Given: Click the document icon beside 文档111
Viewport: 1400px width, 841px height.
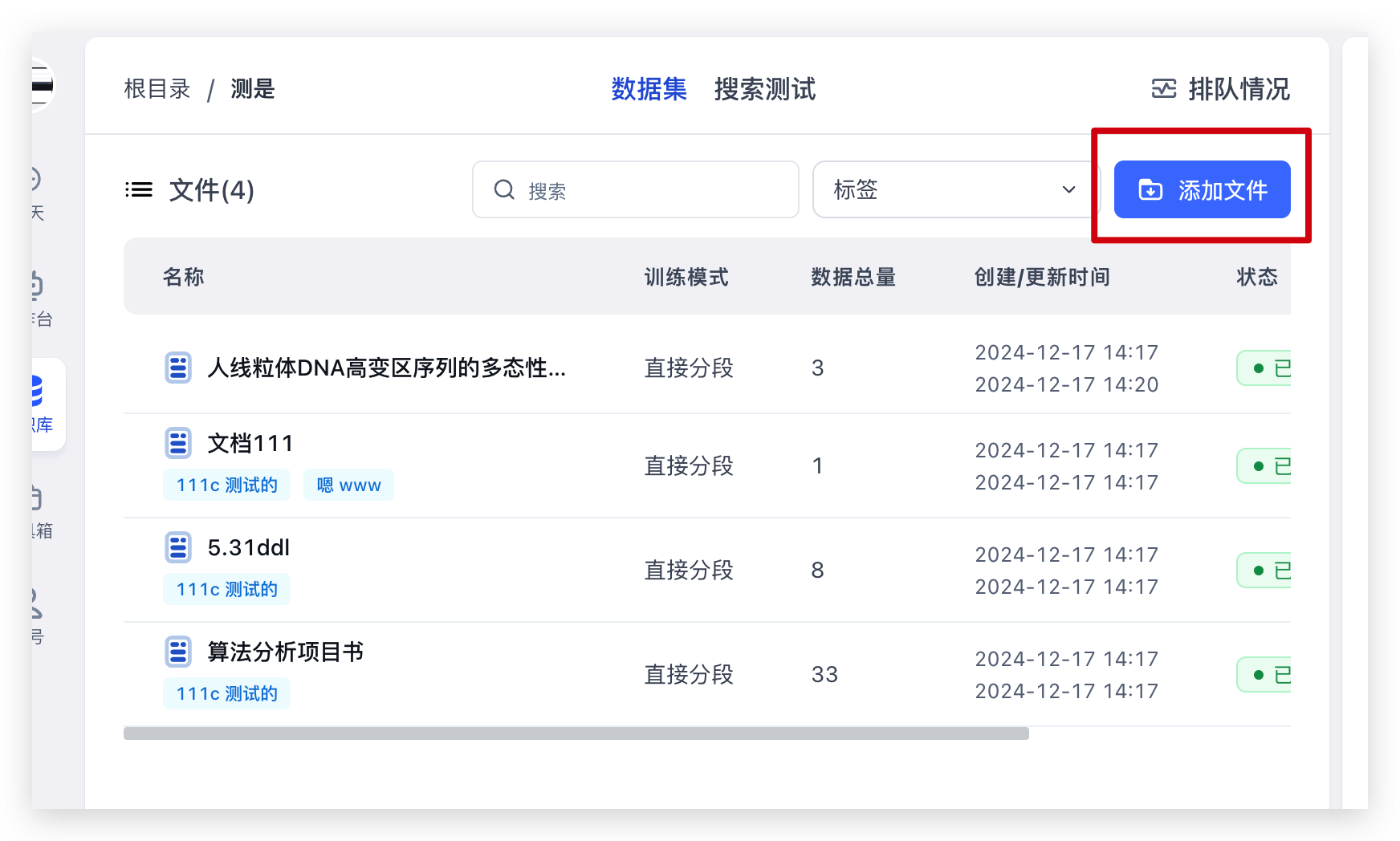Looking at the screenshot, I should click(178, 443).
